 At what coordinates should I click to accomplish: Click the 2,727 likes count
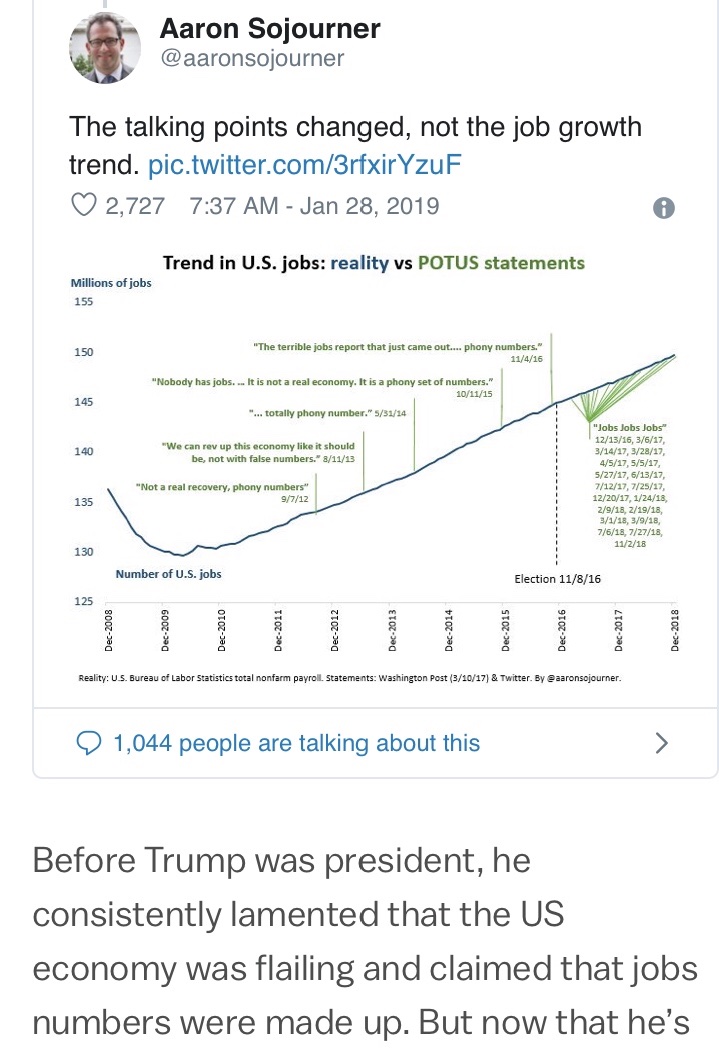[135, 206]
